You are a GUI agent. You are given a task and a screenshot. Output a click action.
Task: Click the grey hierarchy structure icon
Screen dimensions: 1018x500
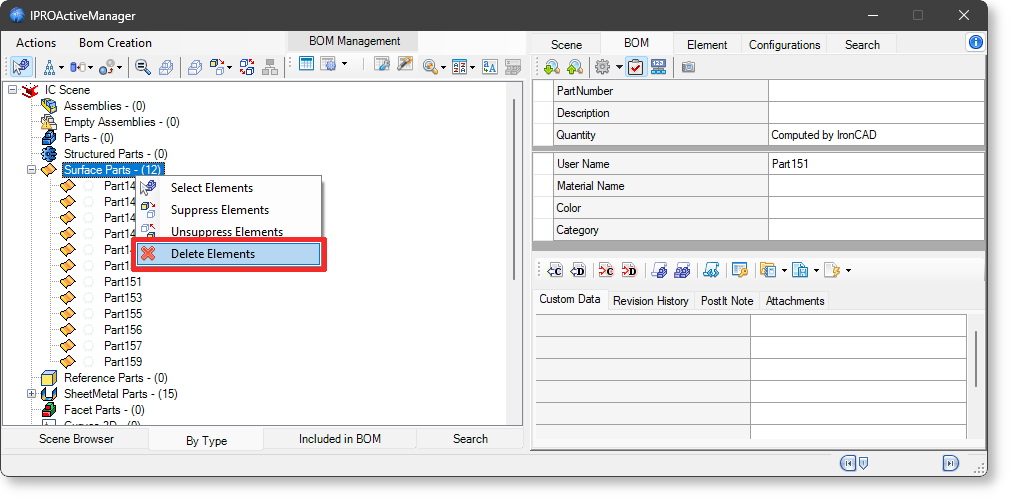[270, 66]
